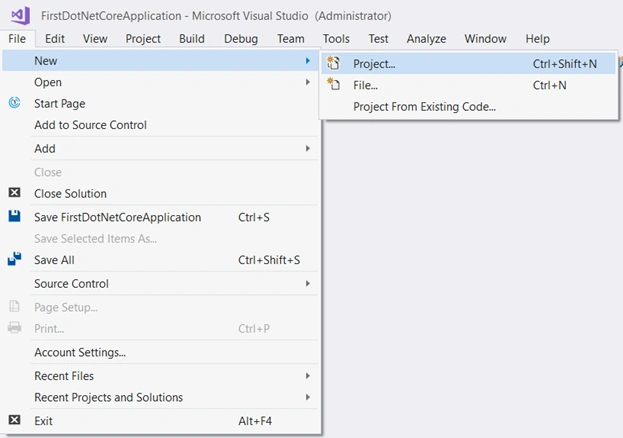The width and height of the screenshot is (623, 438).
Task: Select Recent Files menu entry
Action: (x=160, y=376)
